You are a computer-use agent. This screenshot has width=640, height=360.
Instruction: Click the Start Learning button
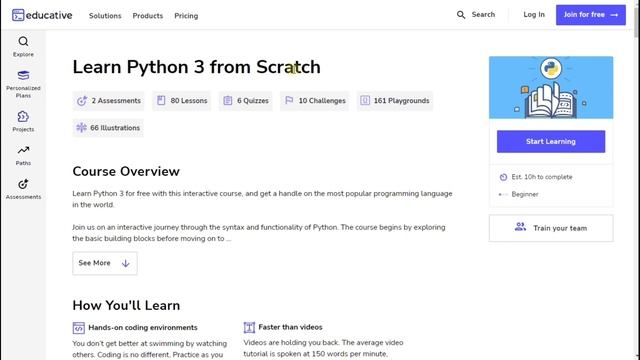click(x=551, y=142)
